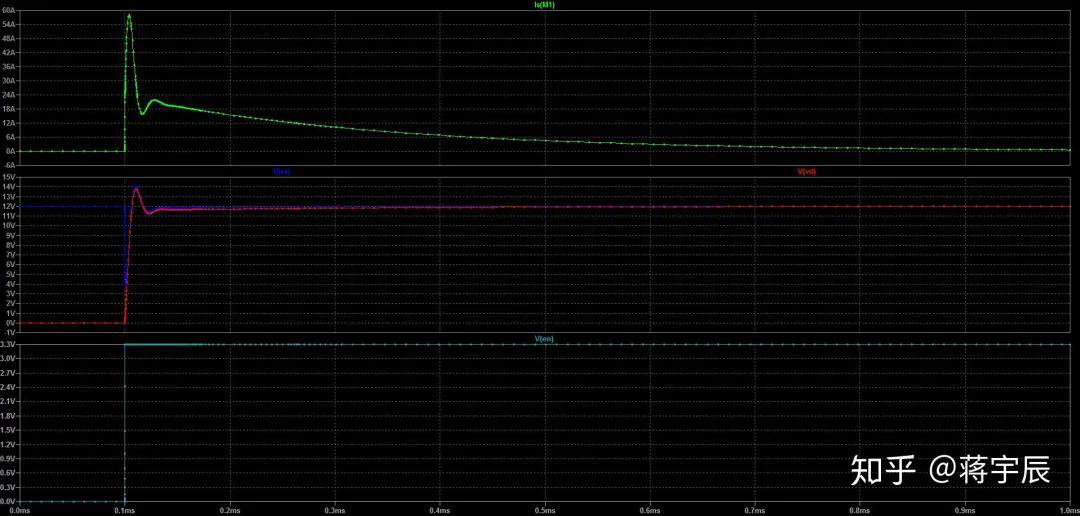Image resolution: width=1080 pixels, height=516 pixels.
Task: Click the Is(M1) trace label
Action: 544,5
